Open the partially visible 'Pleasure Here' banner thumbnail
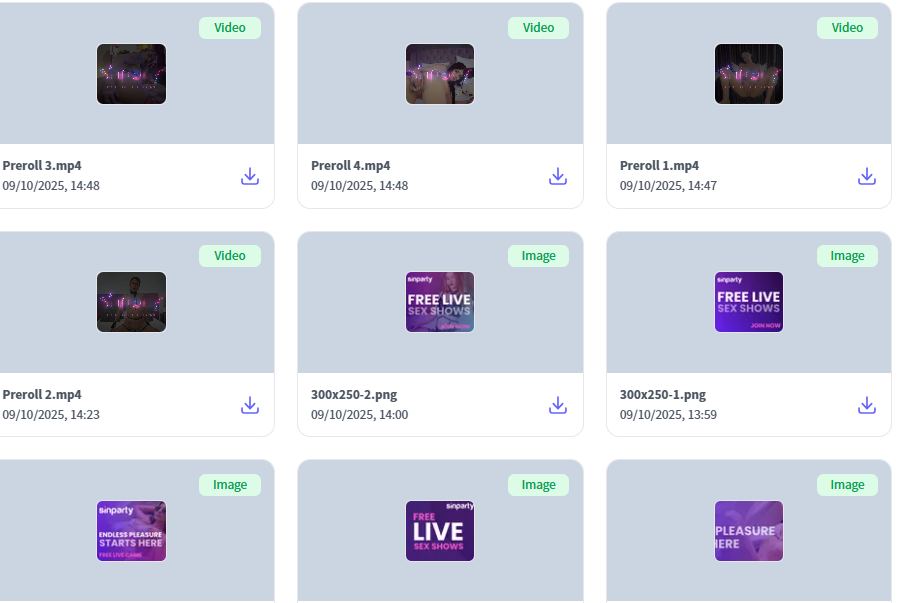This screenshot has height=603, width=900. point(749,531)
